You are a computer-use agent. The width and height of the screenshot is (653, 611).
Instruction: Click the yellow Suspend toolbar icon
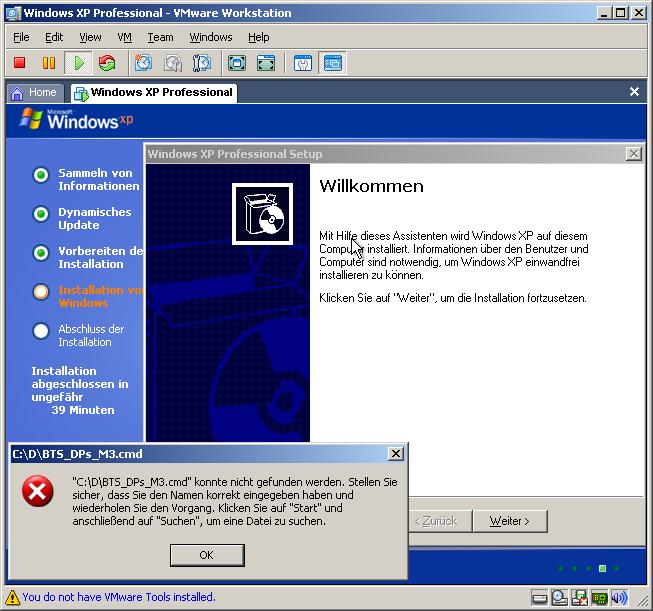coord(49,63)
